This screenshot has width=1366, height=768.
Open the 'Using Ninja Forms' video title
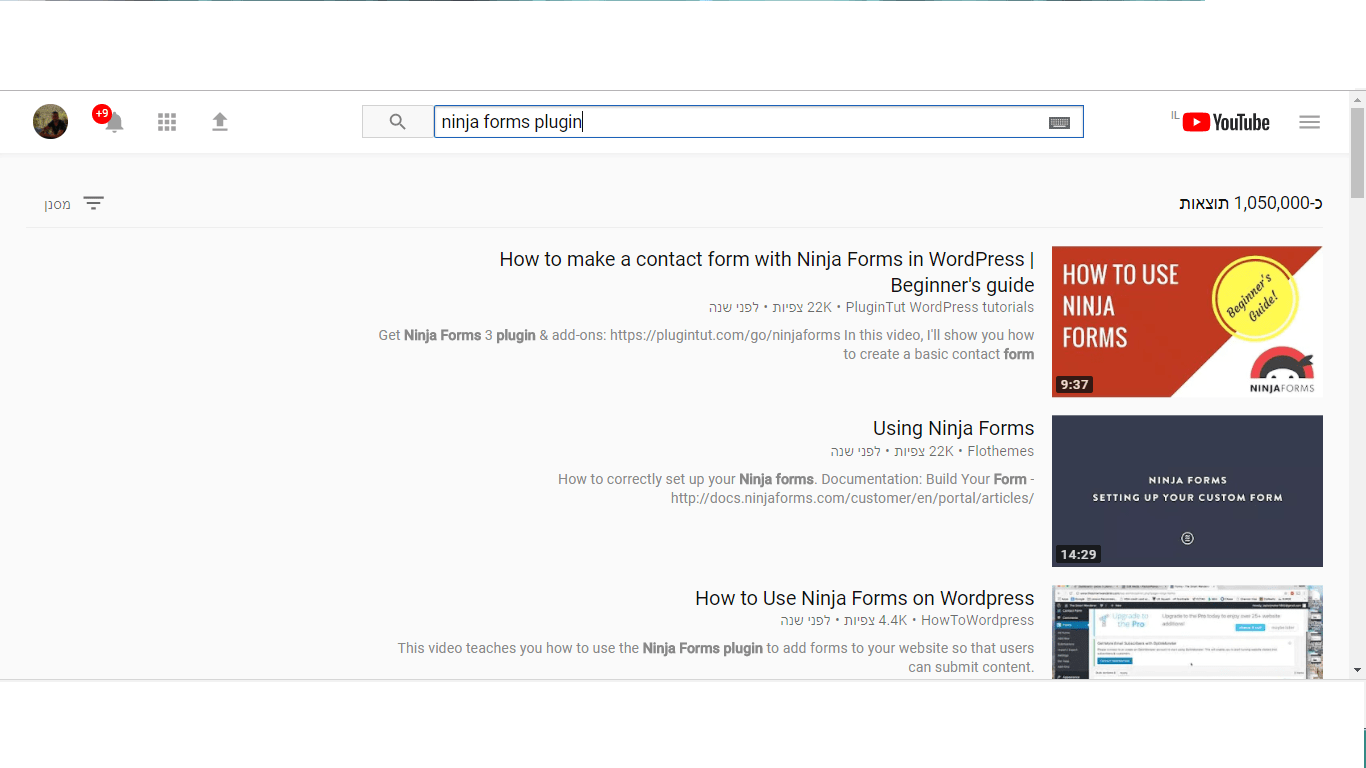click(953, 428)
